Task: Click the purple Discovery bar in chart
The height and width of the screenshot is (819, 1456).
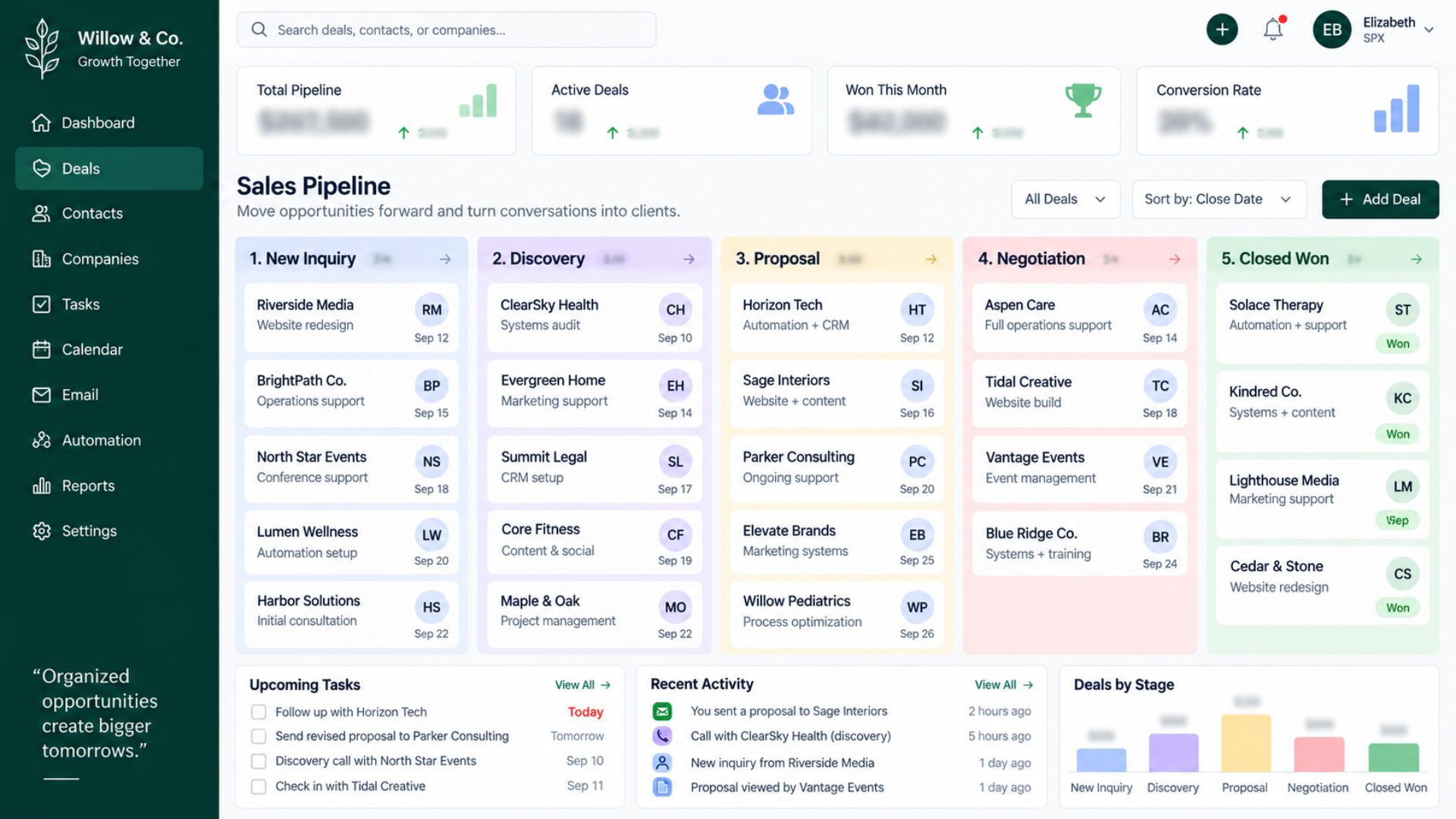Action: click(1173, 753)
